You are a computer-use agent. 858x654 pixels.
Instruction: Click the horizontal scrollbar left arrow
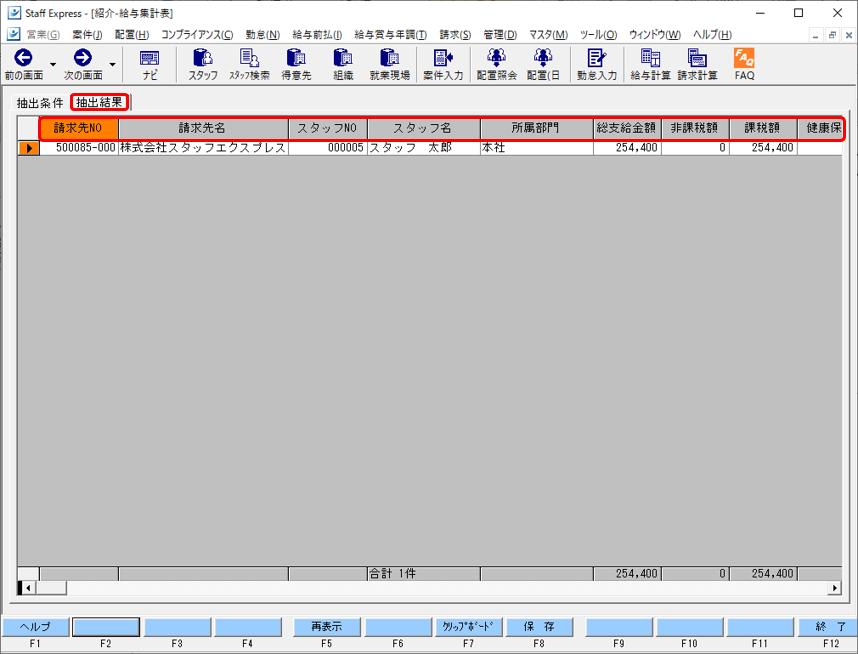[28, 588]
